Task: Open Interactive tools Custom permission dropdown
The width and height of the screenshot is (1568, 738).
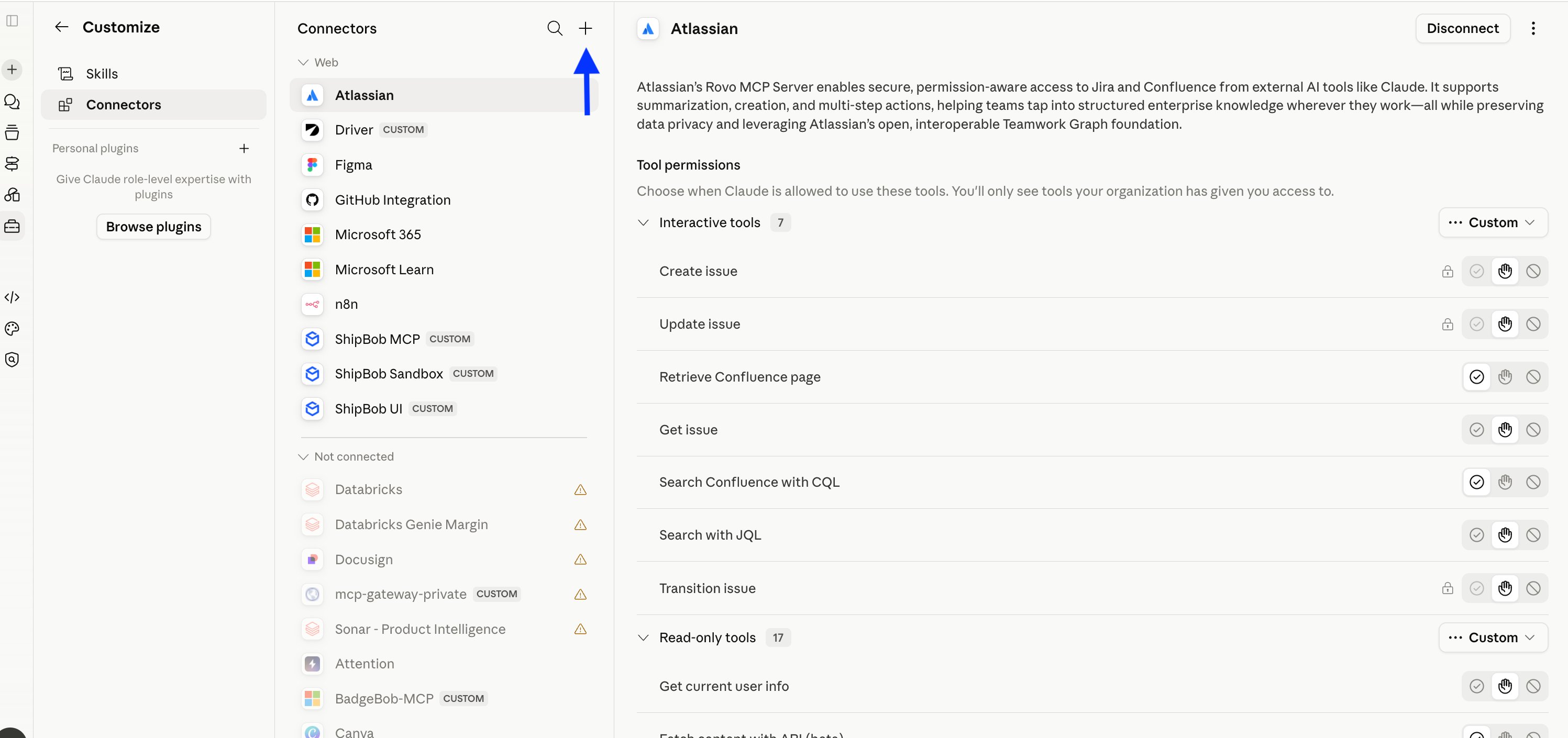Action: 1493,222
